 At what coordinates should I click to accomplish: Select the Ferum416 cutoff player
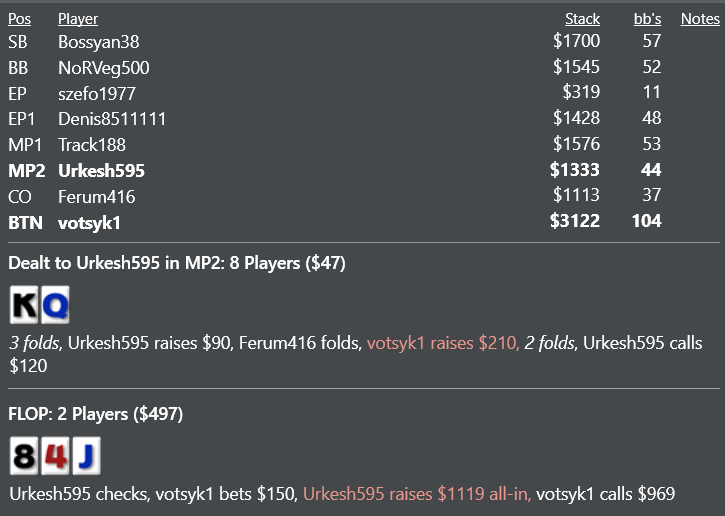pyautogui.click(x=97, y=197)
